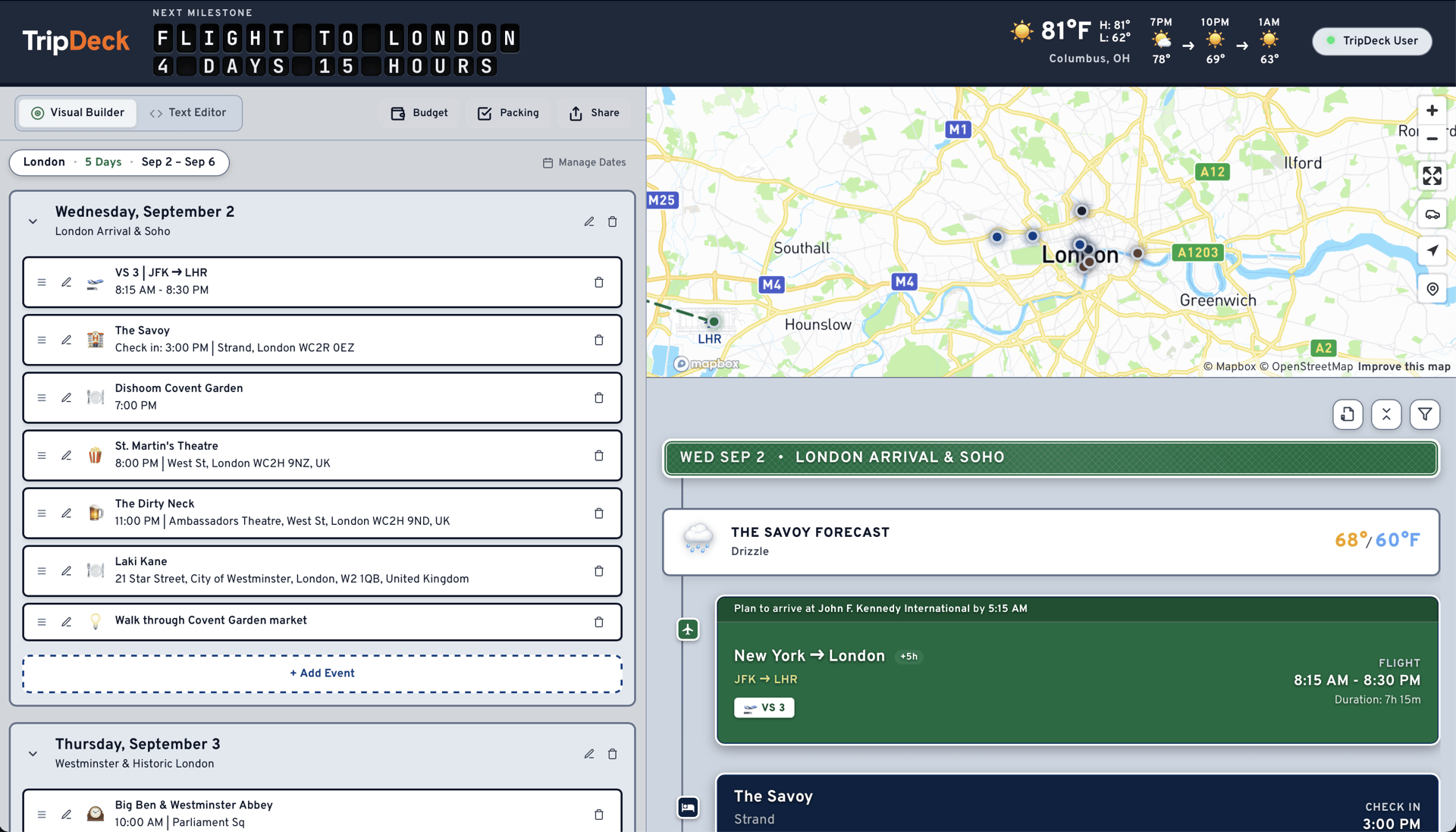Delete the St. Martin's Theatre event
Viewport: 1456px width, 832px height.
click(x=599, y=455)
